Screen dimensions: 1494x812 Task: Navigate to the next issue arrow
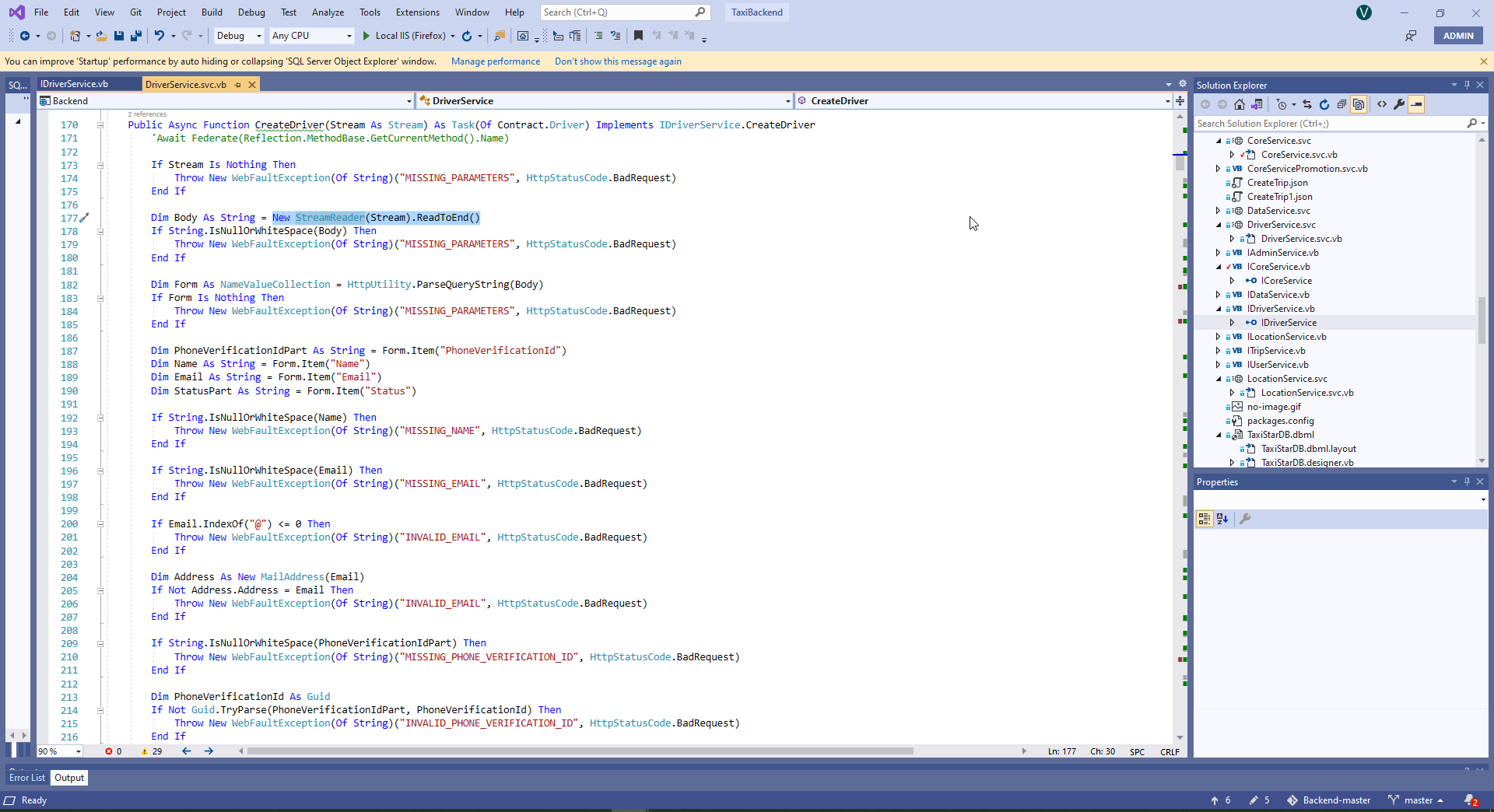[x=209, y=751]
